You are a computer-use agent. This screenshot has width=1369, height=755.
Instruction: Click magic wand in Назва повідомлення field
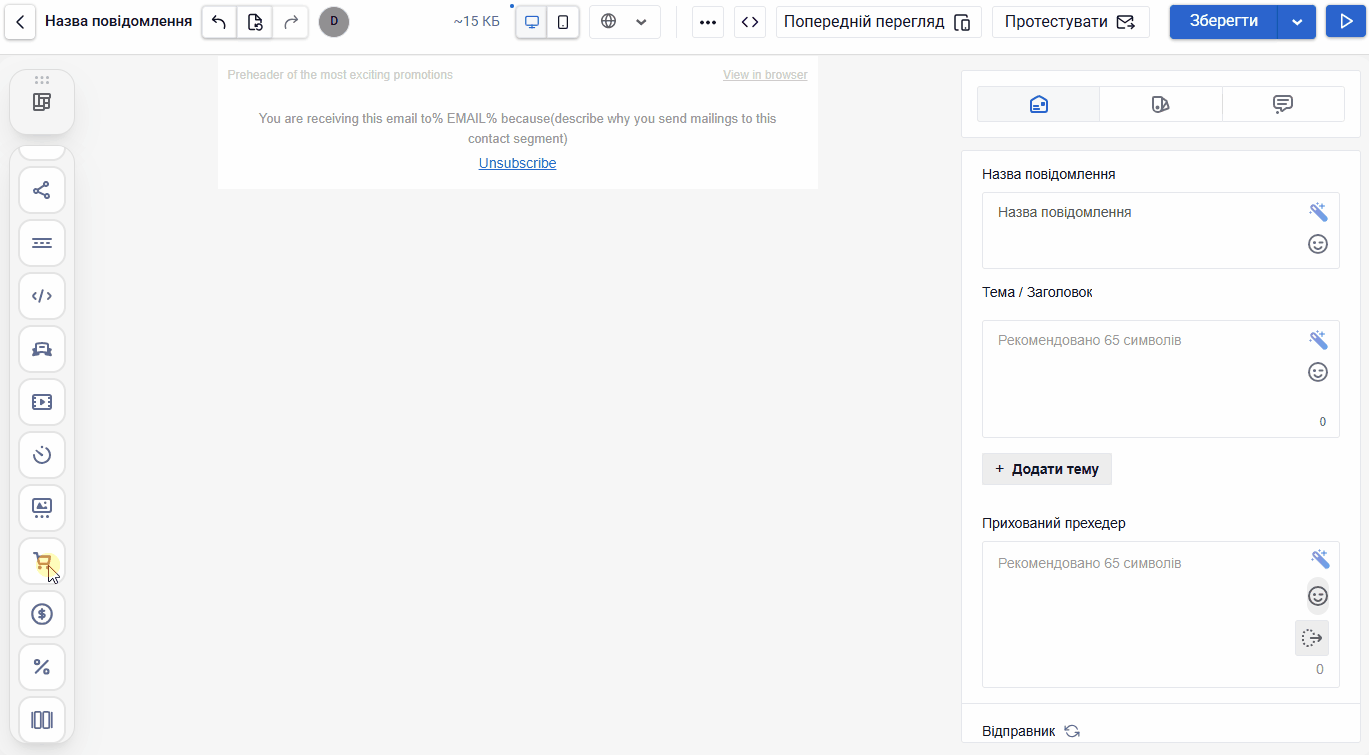(x=1318, y=212)
